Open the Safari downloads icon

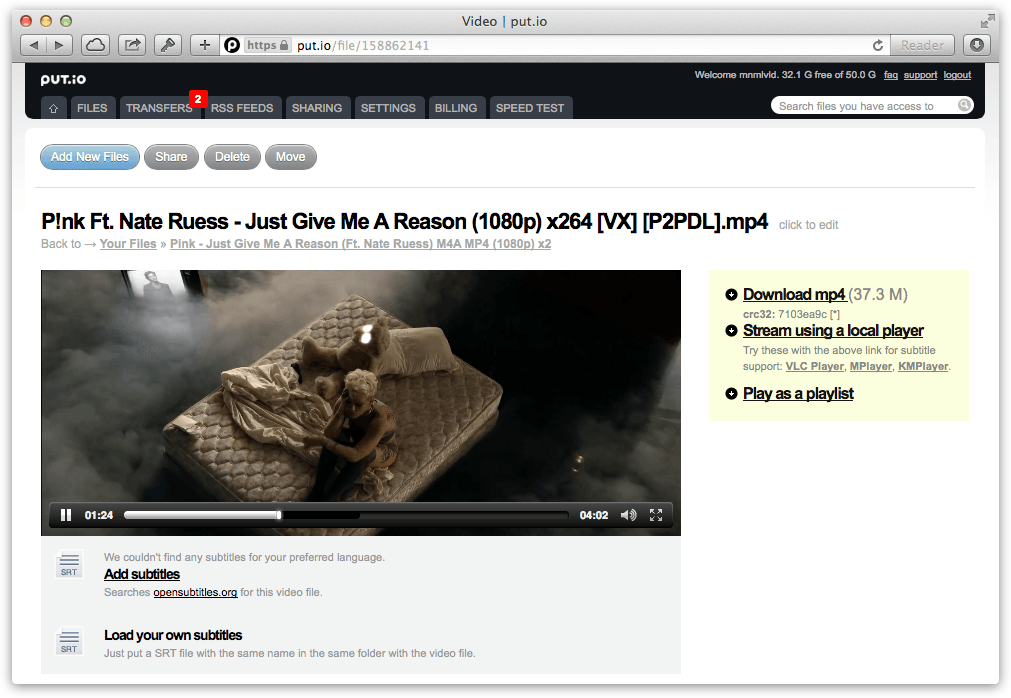pos(977,45)
